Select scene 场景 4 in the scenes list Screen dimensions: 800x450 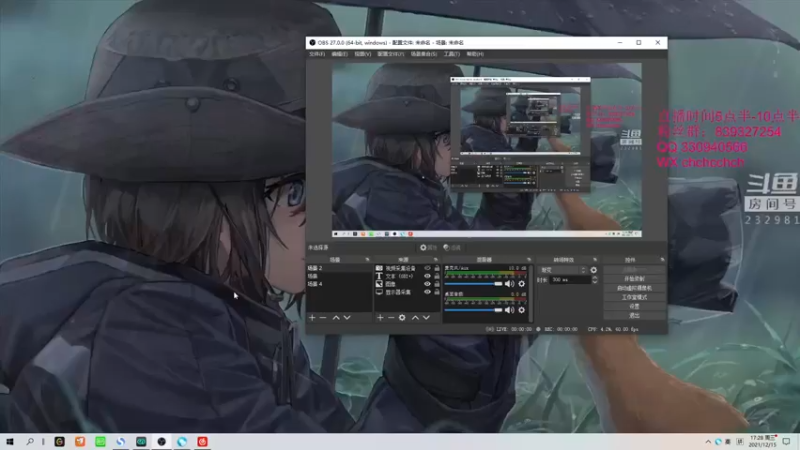339,284
